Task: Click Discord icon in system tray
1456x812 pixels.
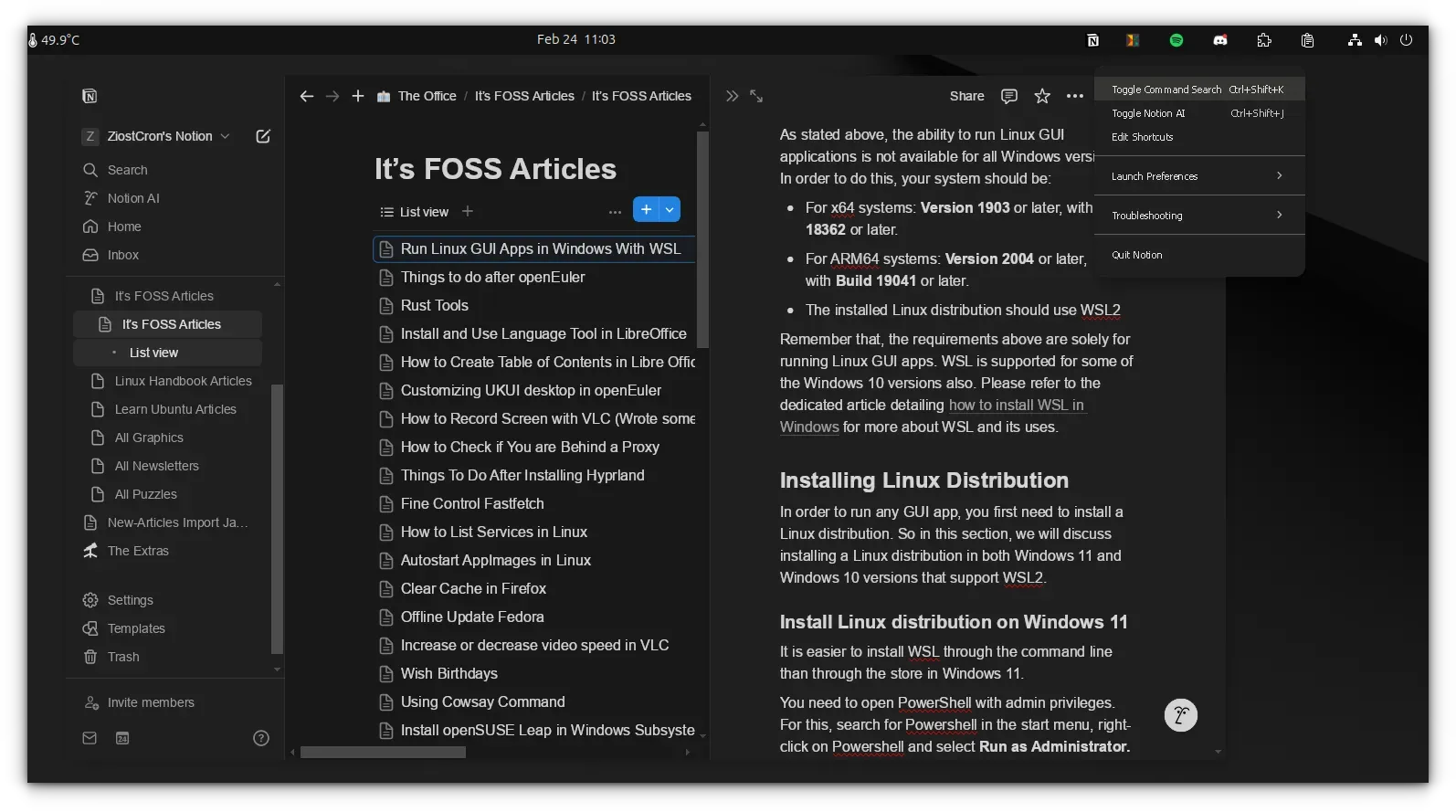Action: 1220,40
